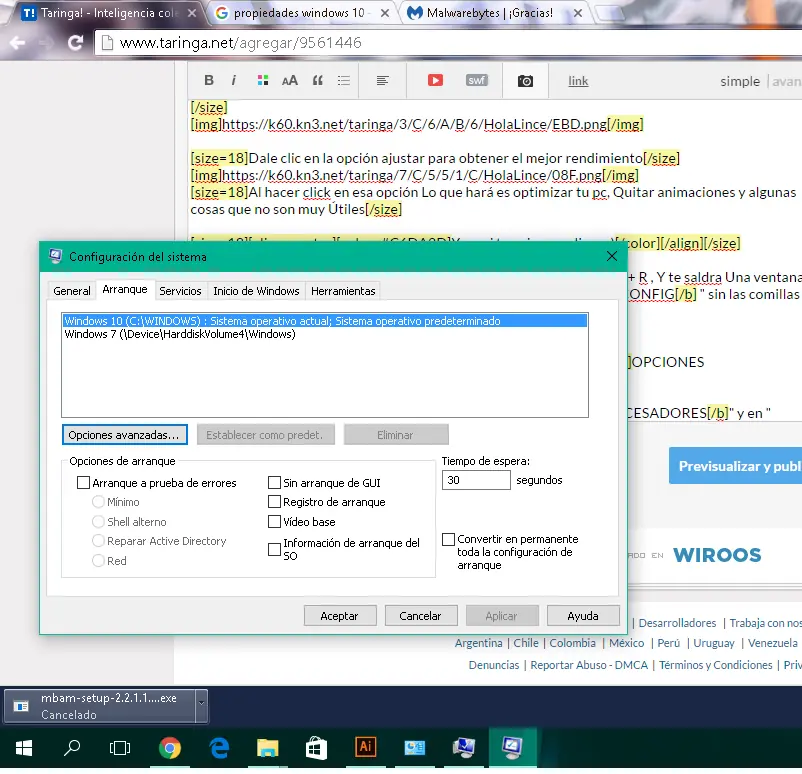Viewport: 802px width, 774px height.
Task: Open Google Chrome from the taskbar
Action: (170, 748)
